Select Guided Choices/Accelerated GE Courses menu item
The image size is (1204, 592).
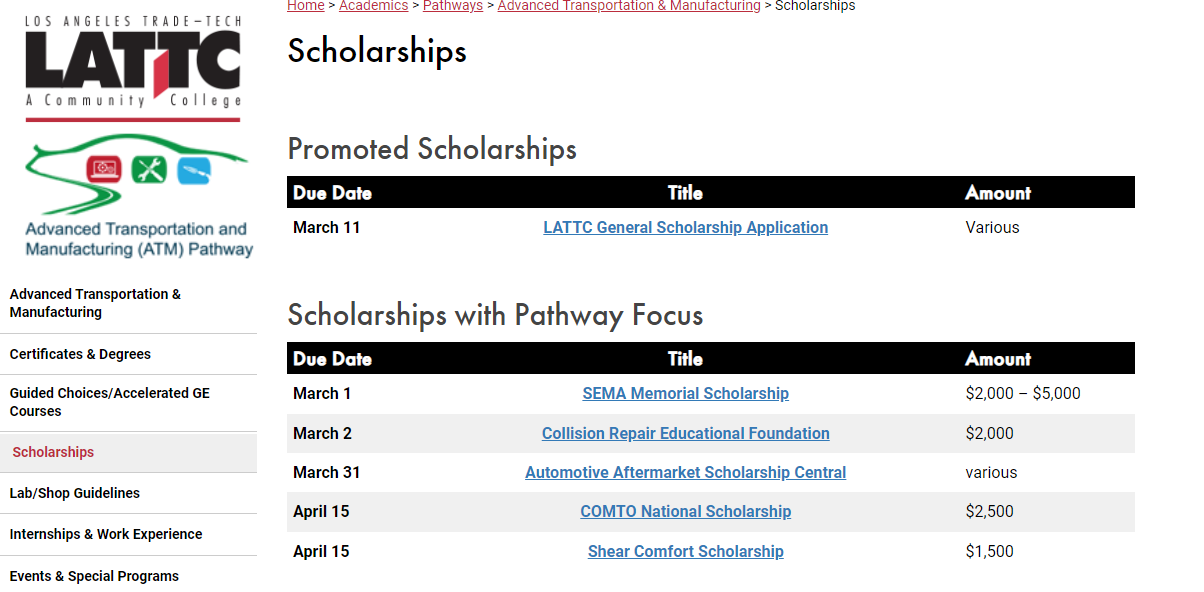[128, 402]
